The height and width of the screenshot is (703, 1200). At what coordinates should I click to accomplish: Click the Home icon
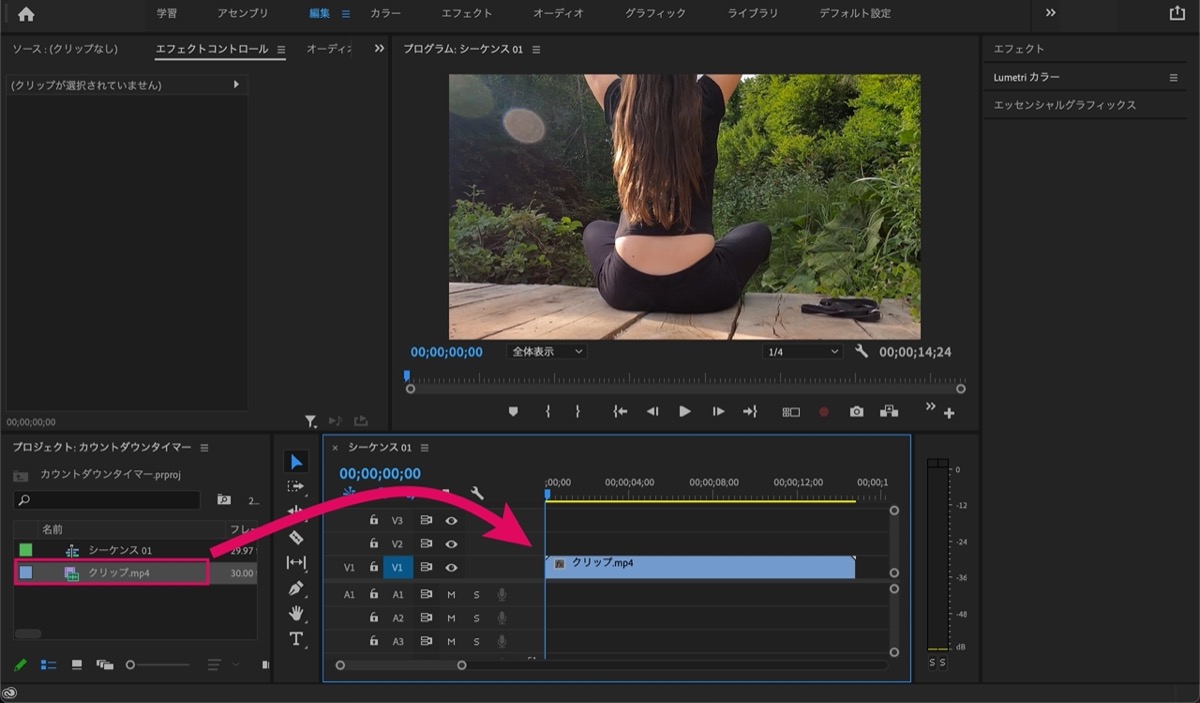[26, 14]
